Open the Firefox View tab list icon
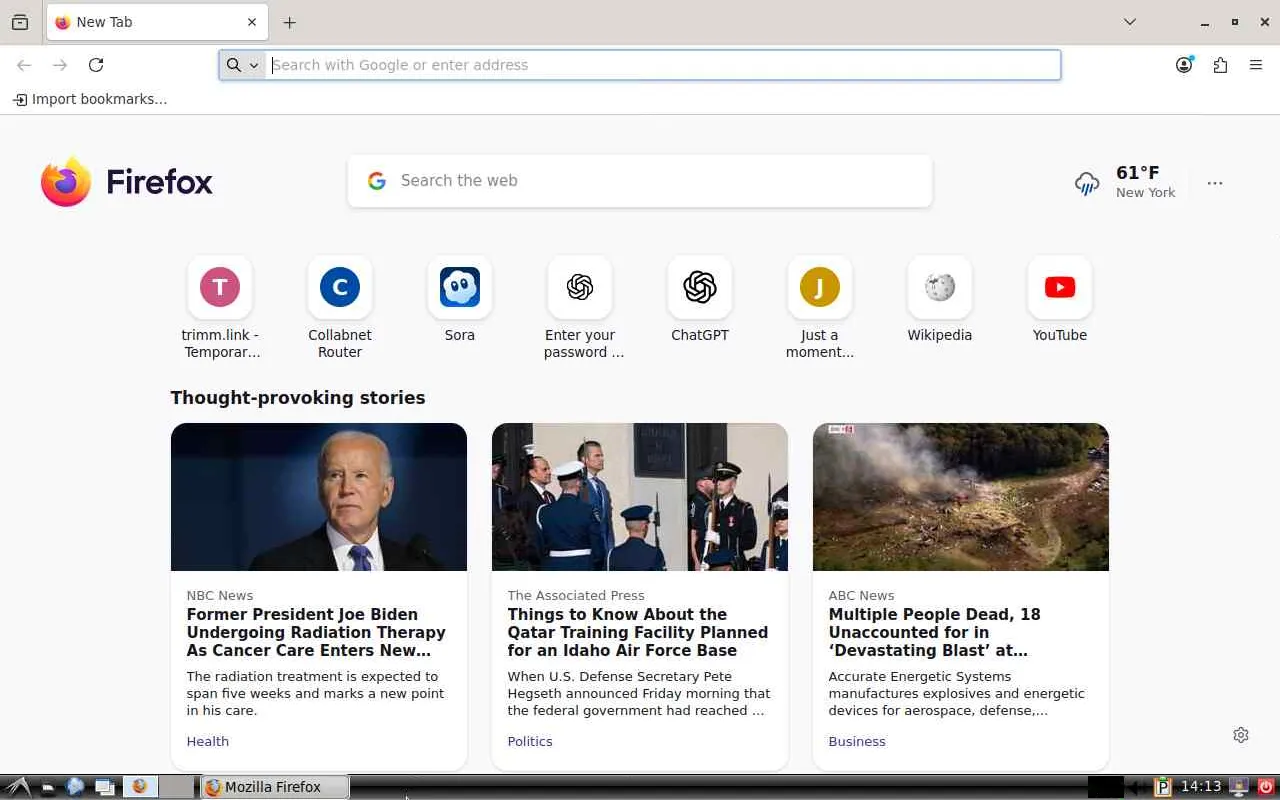The image size is (1280, 800). click(20, 22)
